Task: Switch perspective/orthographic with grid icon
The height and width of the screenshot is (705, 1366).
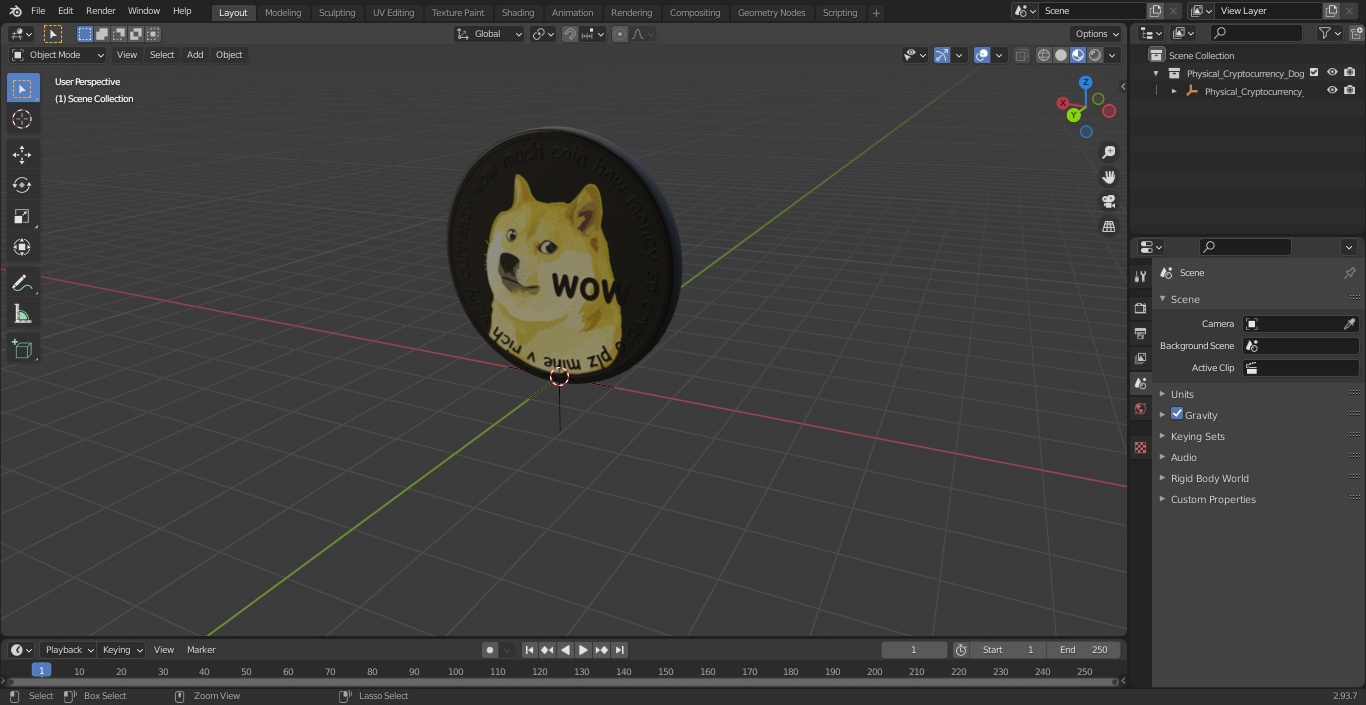Action: pyautogui.click(x=1109, y=227)
